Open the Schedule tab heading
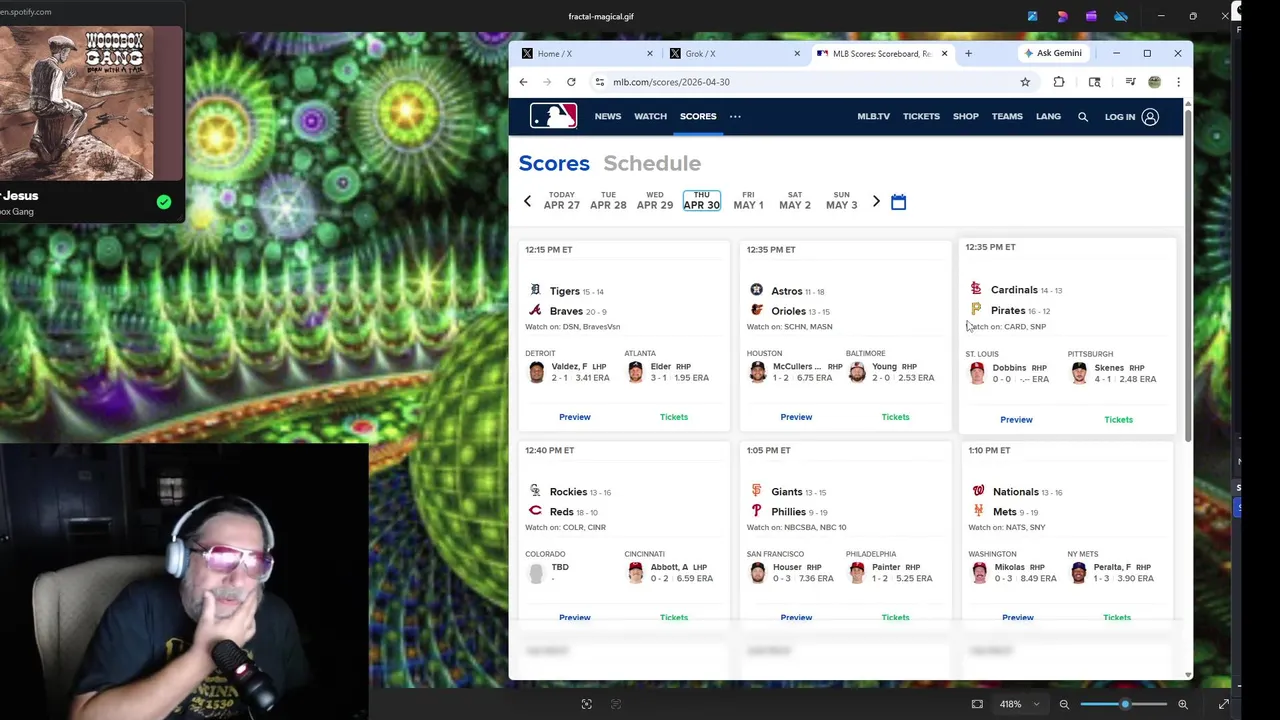The width and height of the screenshot is (1280, 720). click(x=652, y=163)
